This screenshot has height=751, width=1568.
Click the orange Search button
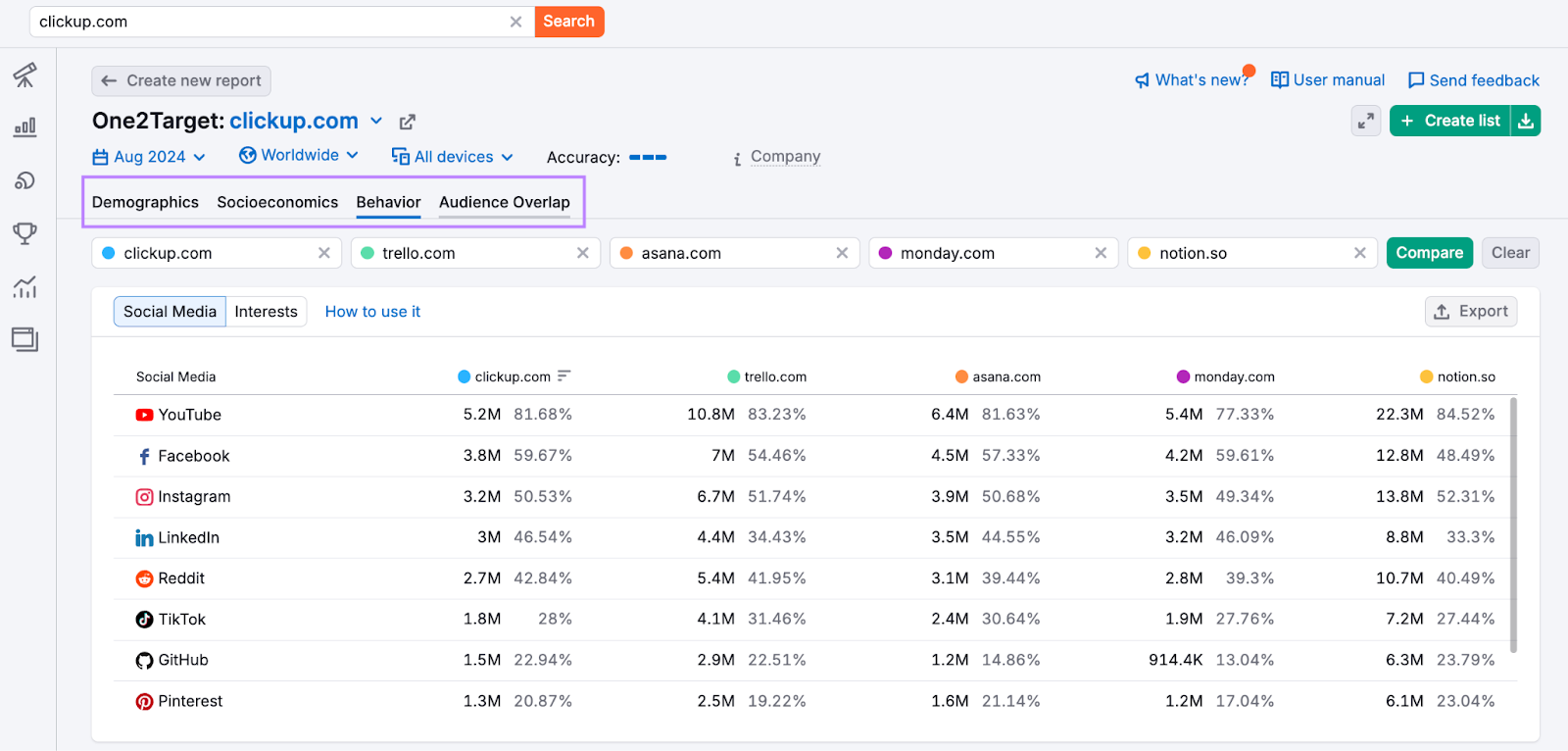(568, 22)
